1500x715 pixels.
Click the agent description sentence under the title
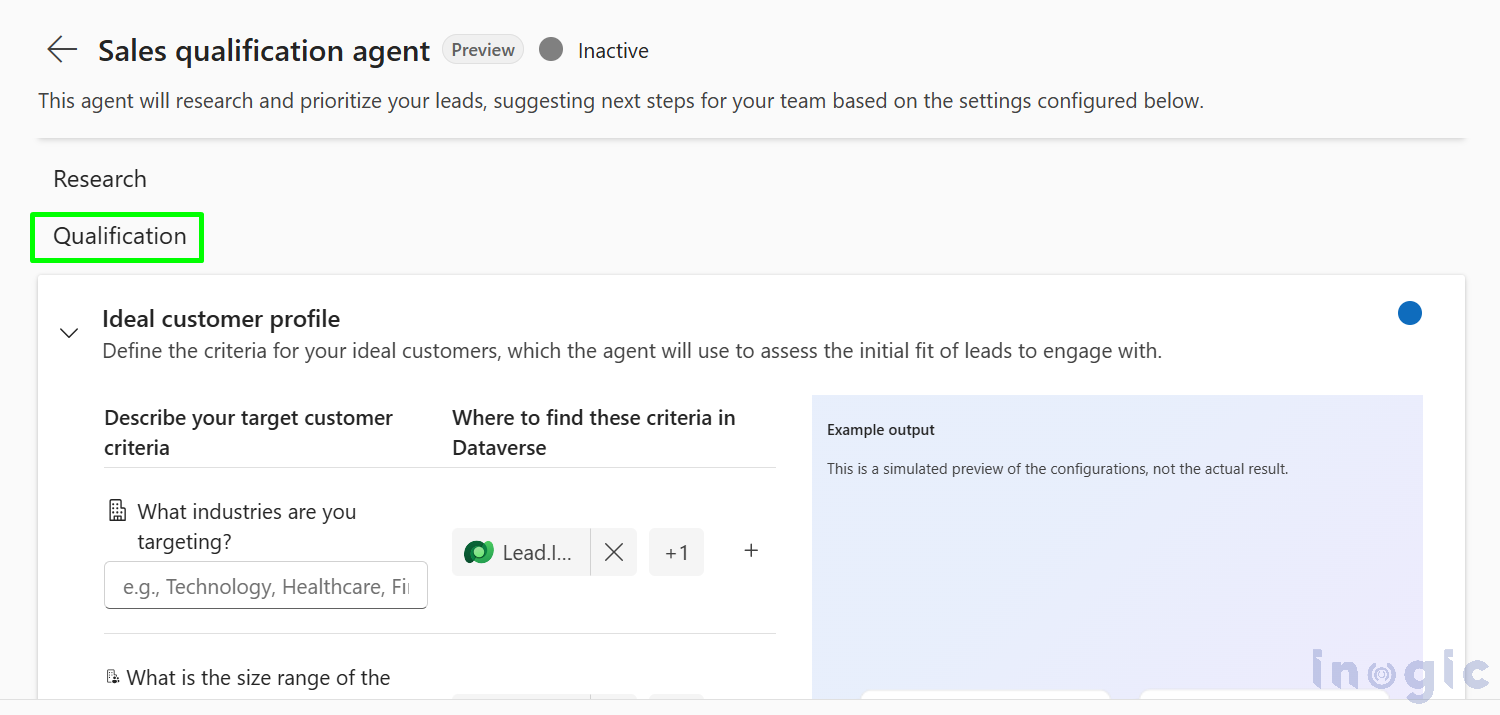621,101
